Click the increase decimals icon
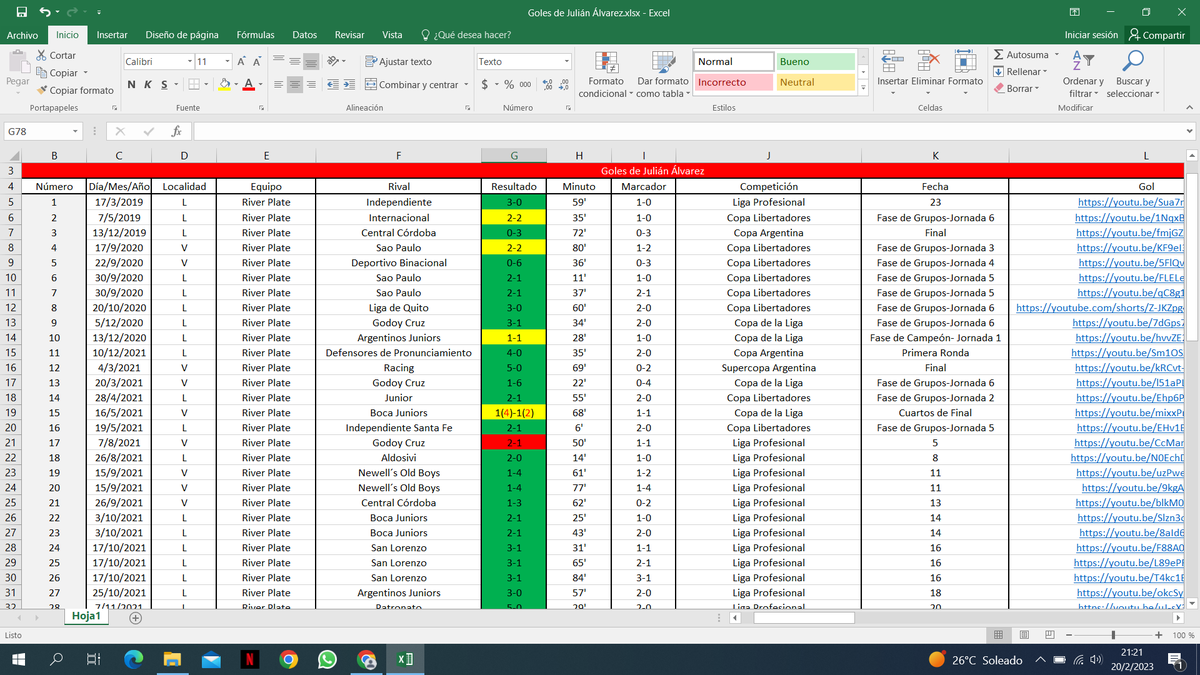This screenshot has height=675, width=1200. (x=547, y=85)
